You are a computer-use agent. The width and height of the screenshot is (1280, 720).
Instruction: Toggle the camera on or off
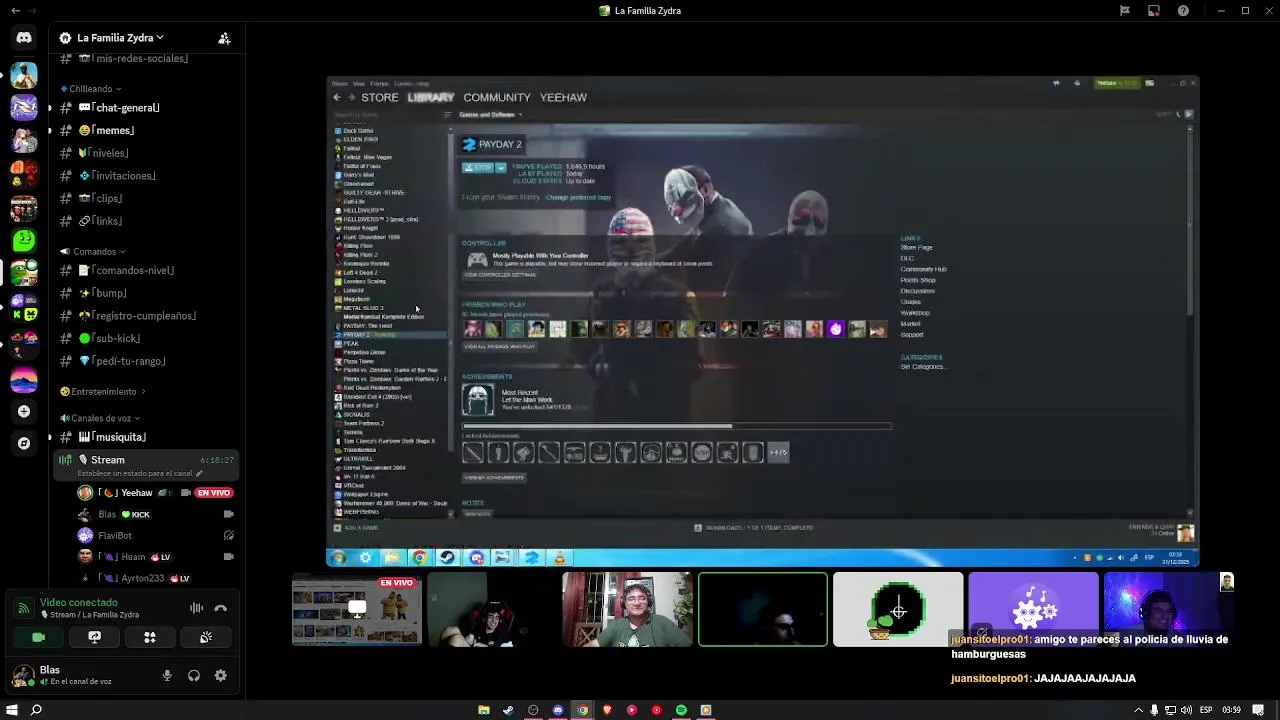point(38,637)
